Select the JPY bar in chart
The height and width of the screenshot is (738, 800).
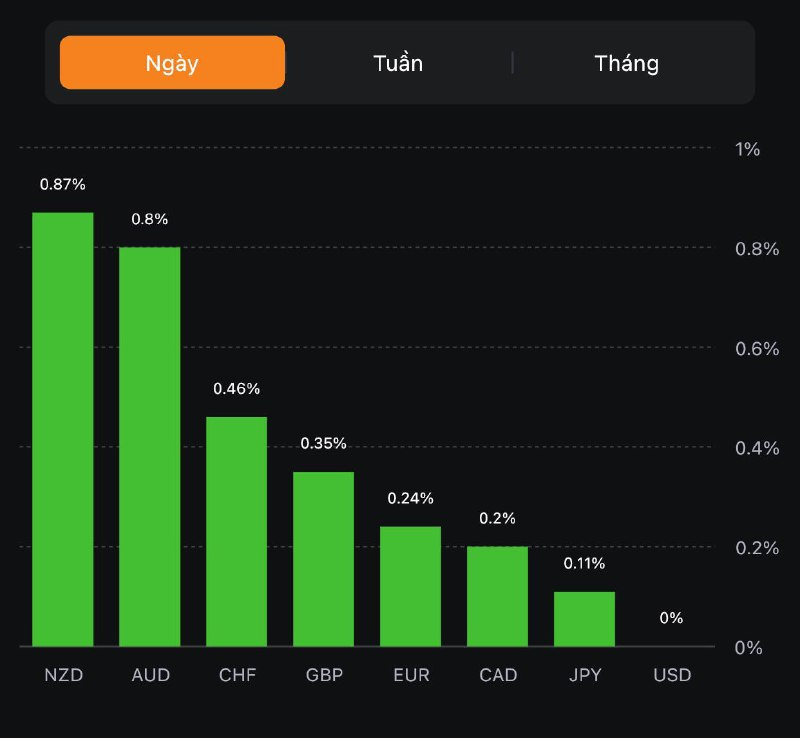coord(585,619)
